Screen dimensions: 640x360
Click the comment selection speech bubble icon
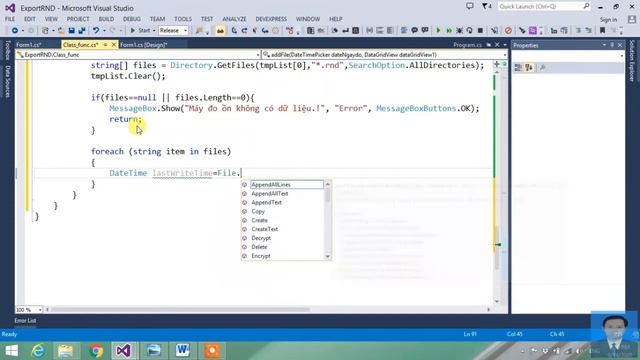pos(414,30)
